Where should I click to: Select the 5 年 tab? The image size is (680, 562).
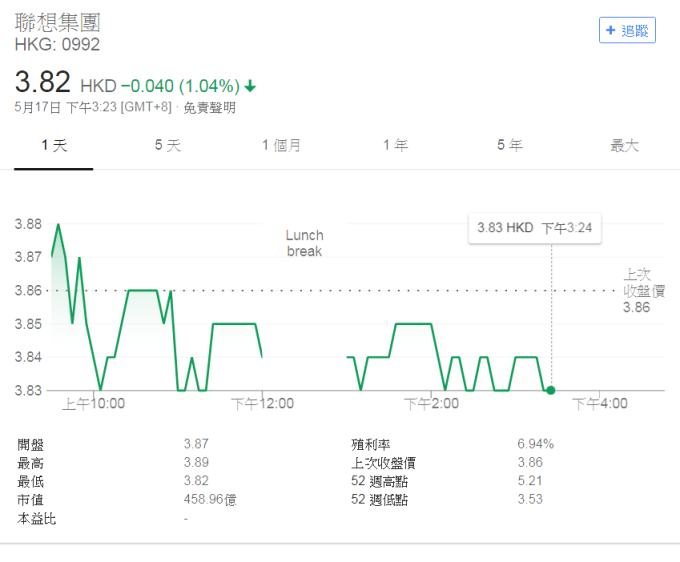pyautogui.click(x=510, y=145)
